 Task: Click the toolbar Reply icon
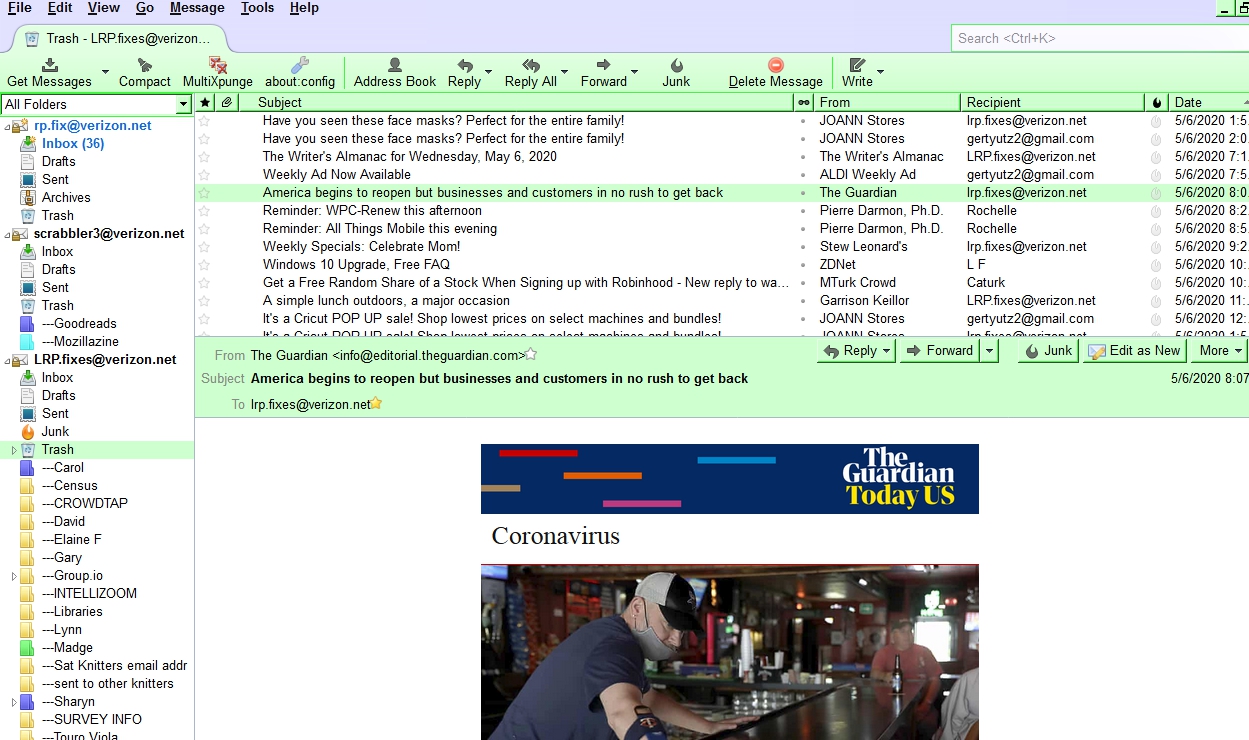464,65
